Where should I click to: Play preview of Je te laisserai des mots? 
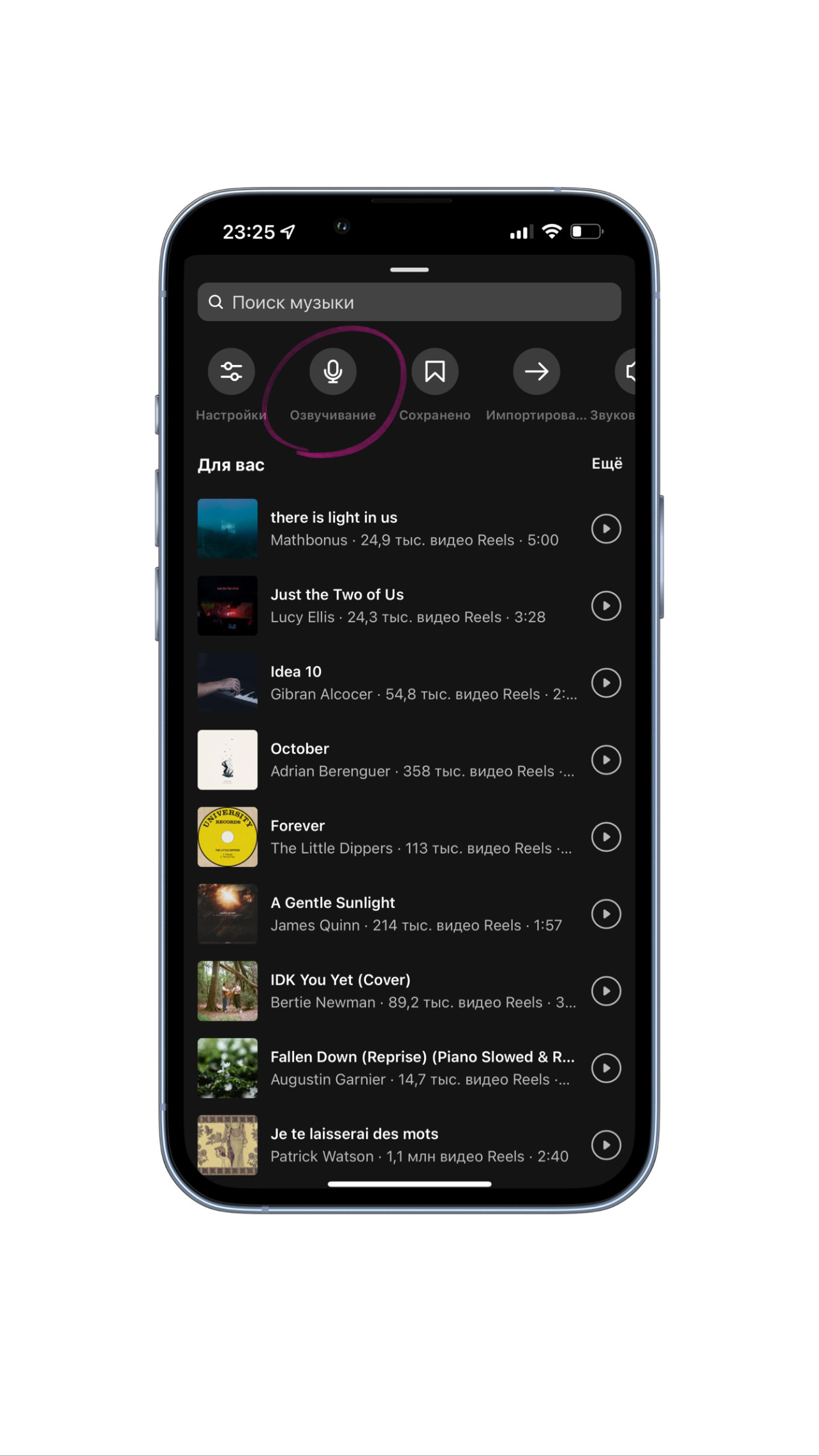coord(606,1145)
